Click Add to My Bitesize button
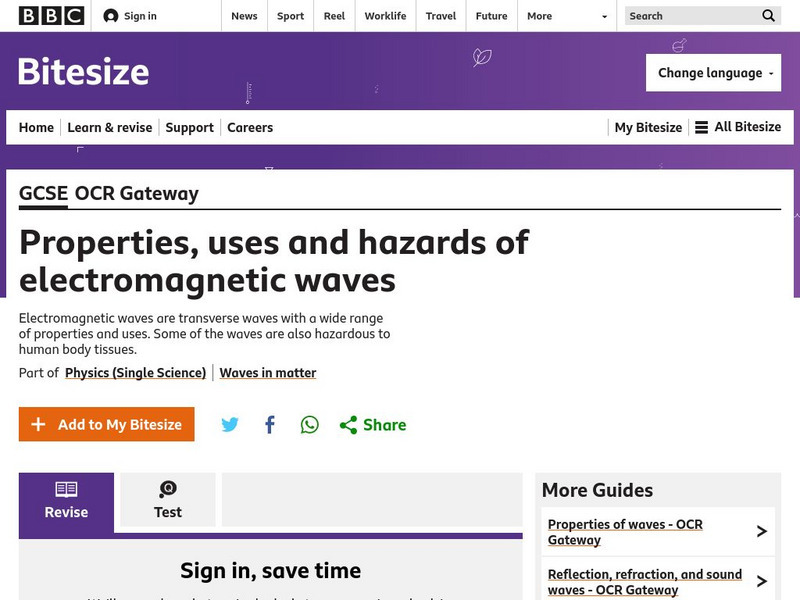800x600 pixels. pyautogui.click(x=107, y=425)
